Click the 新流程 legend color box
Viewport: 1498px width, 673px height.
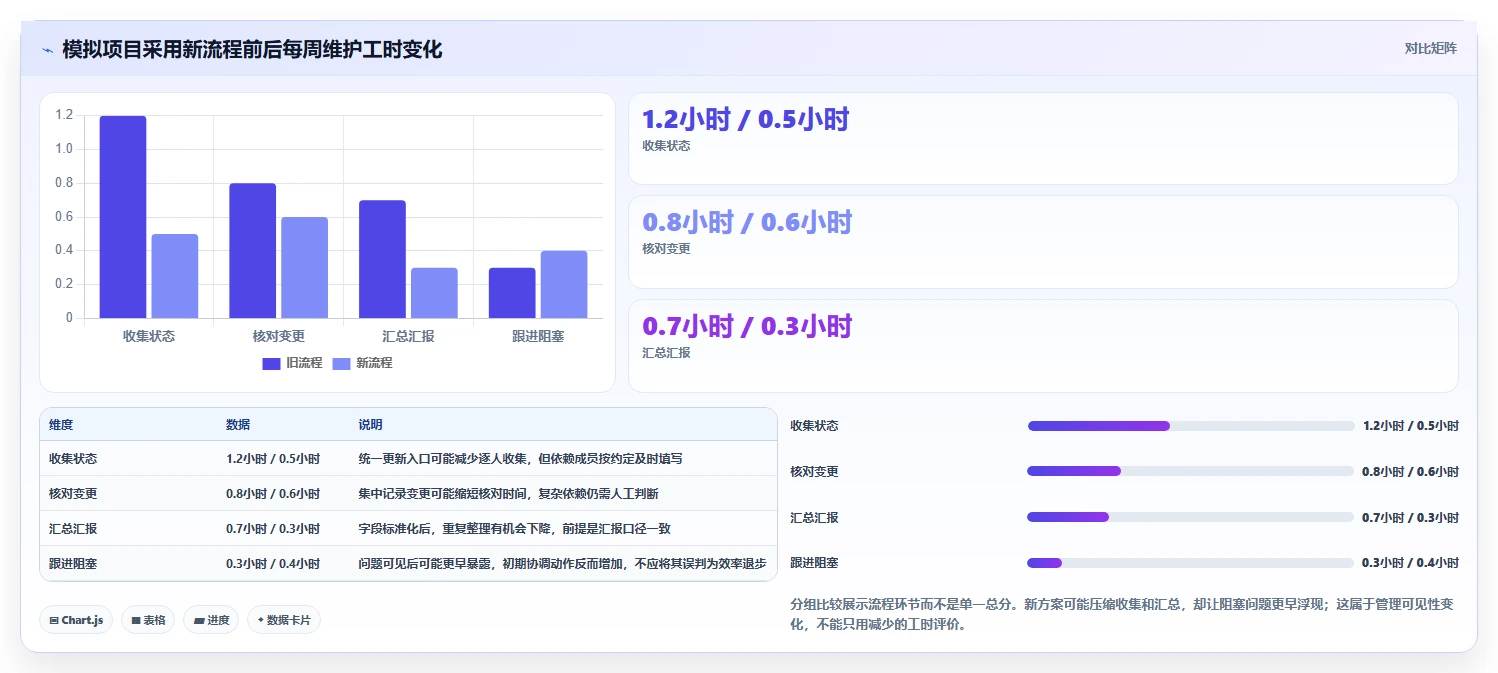pyautogui.click(x=341, y=364)
